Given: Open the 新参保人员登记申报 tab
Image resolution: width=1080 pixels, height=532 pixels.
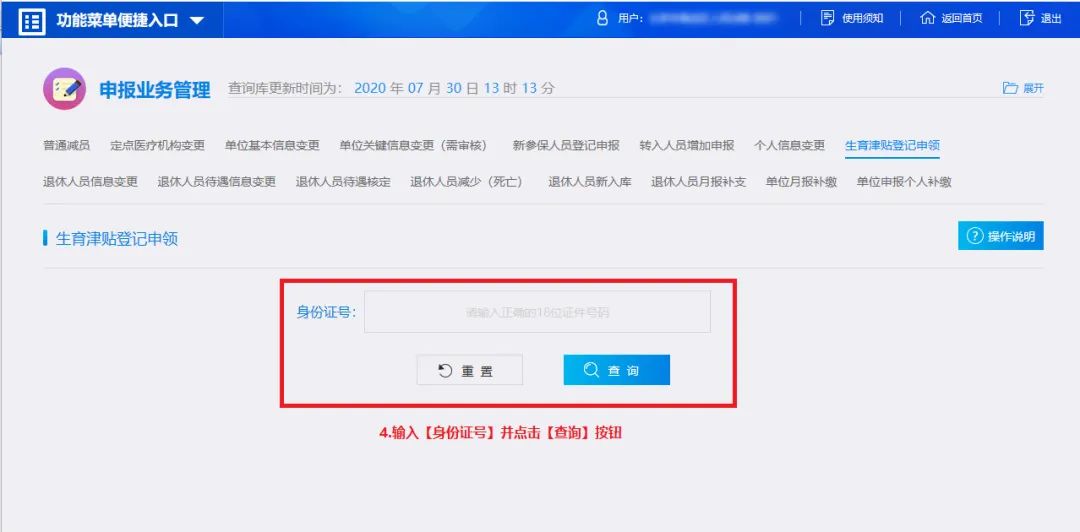Looking at the screenshot, I should (x=566, y=145).
